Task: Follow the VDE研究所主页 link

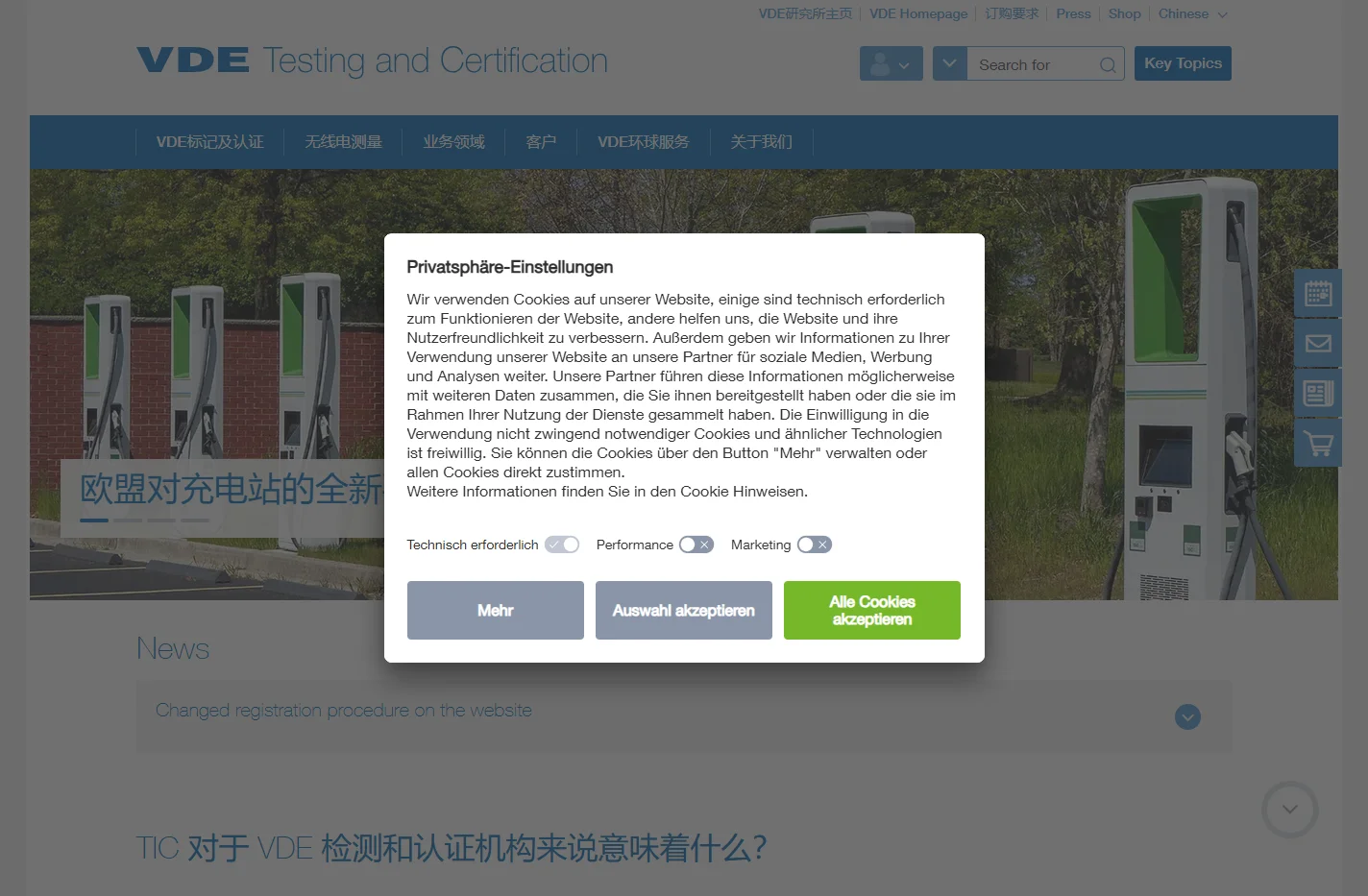Action: (805, 13)
